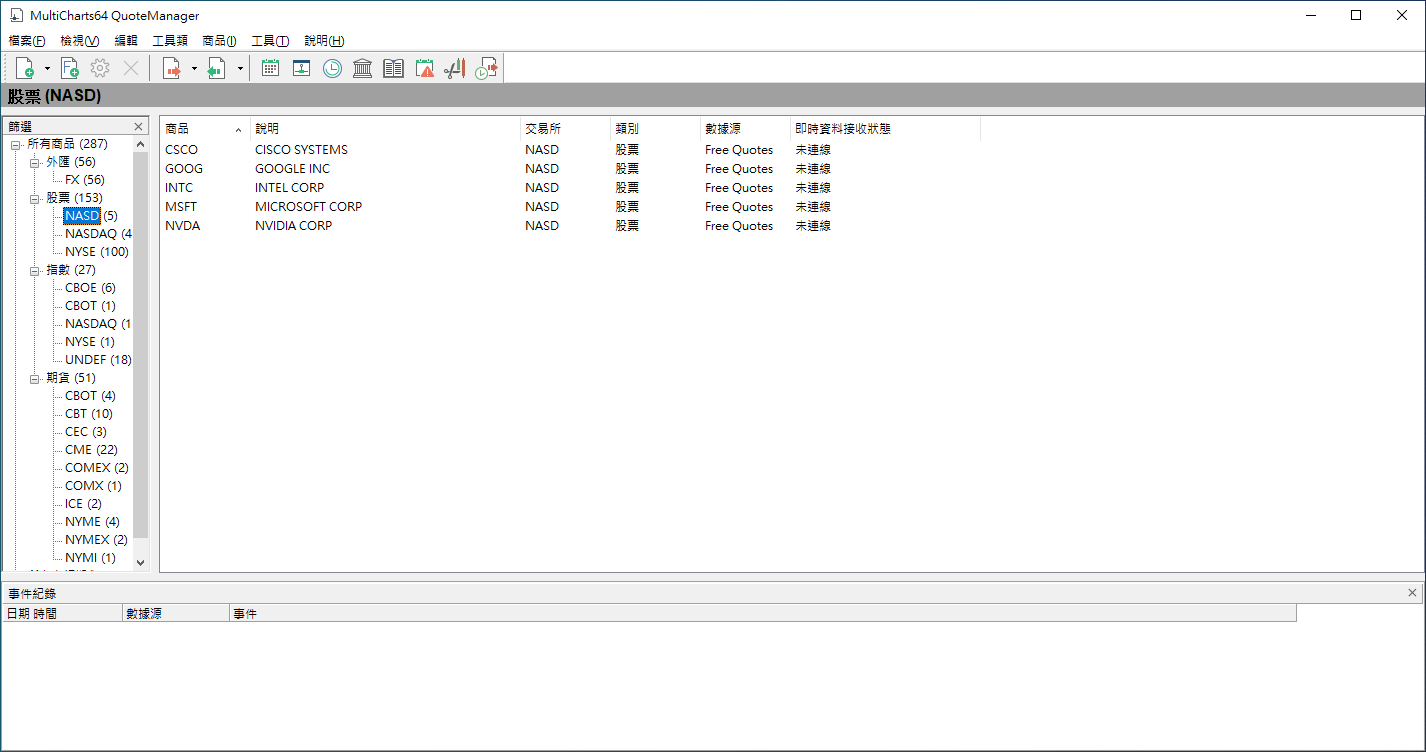Viewport: 1426px width, 752px height.
Task: Open the 檔案(F) menu
Action: (27, 41)
